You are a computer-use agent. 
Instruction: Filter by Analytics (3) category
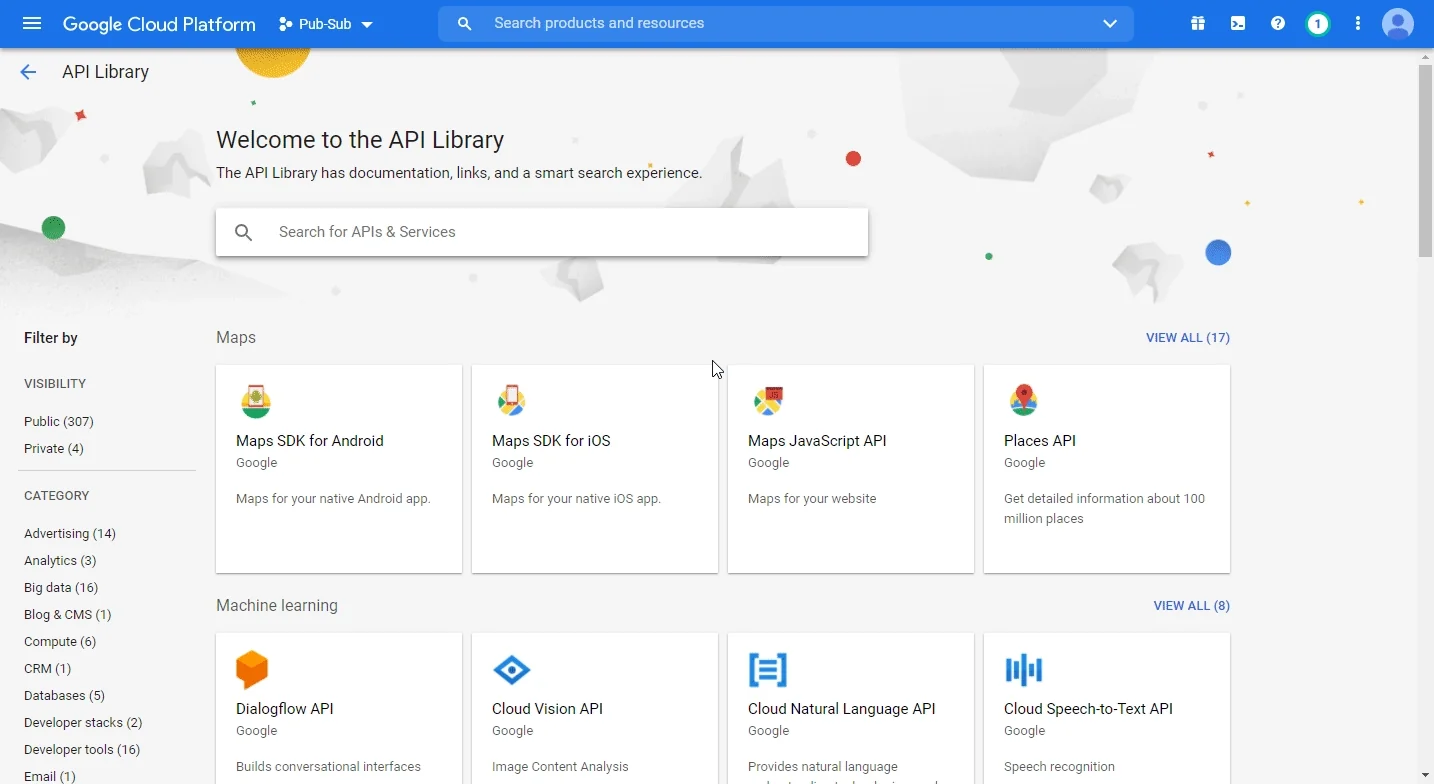(x=60, y=560)
